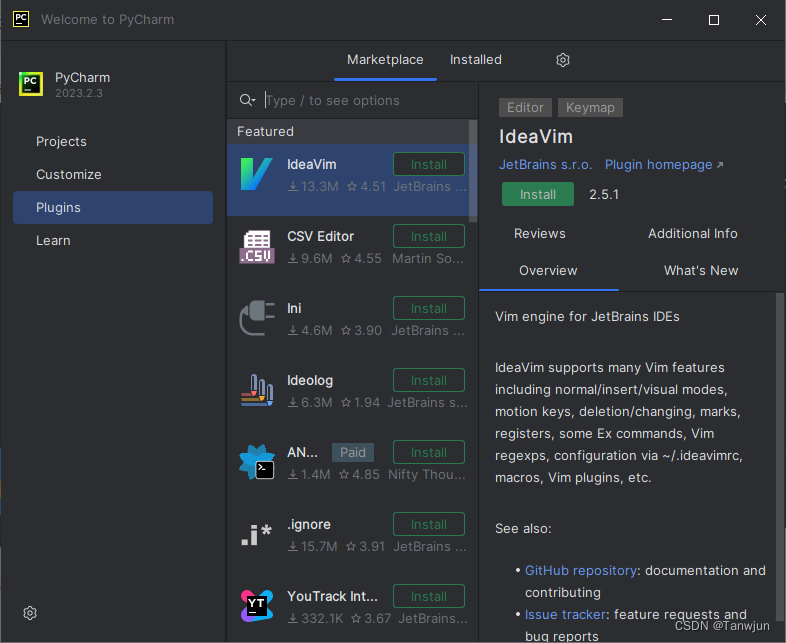The height and width of the screenshot is (643, 786).
Task: Install the YouTrack Integration plugin
Action: tap(429, 596)
